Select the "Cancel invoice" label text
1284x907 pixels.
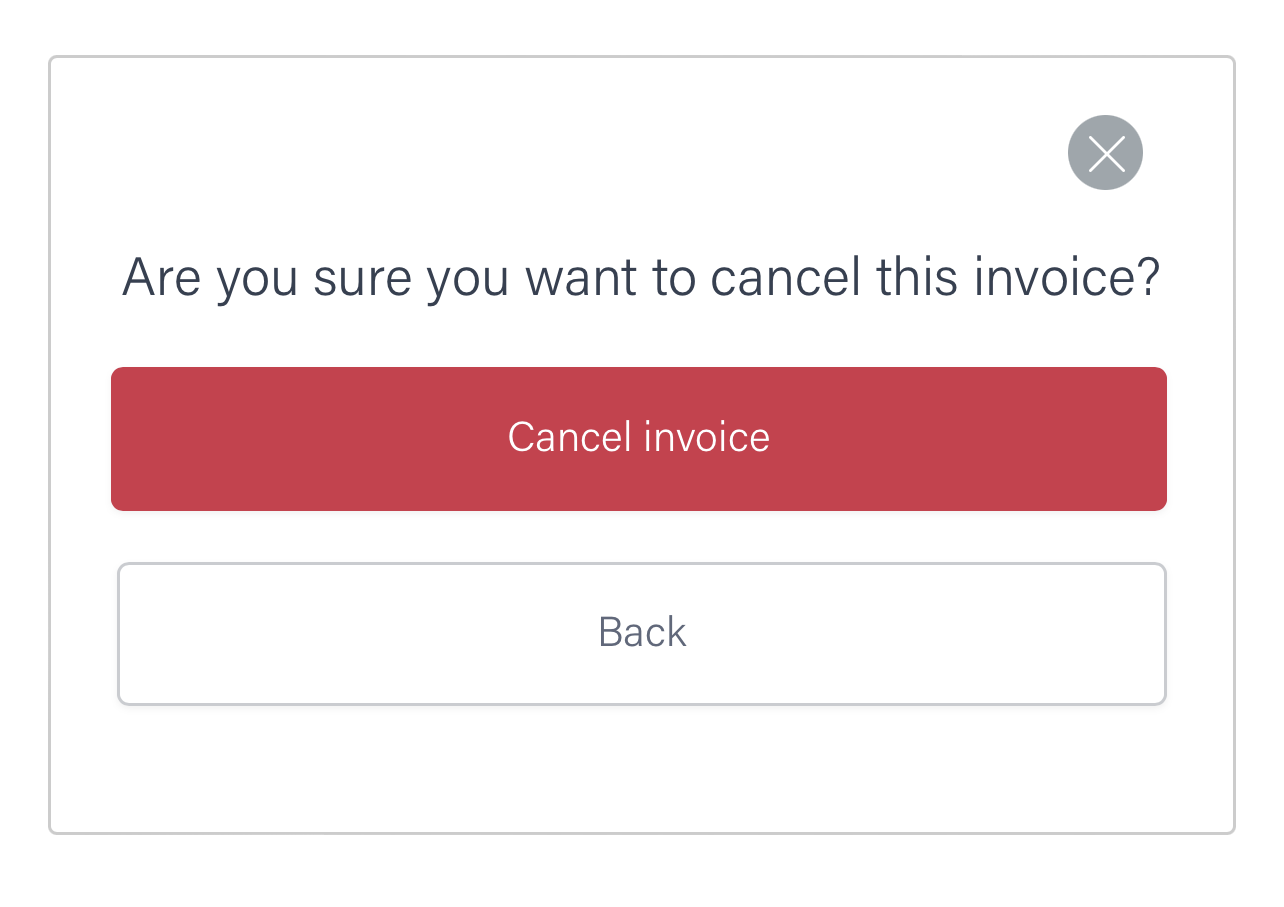pyautogui.click(x=638, y=438)
